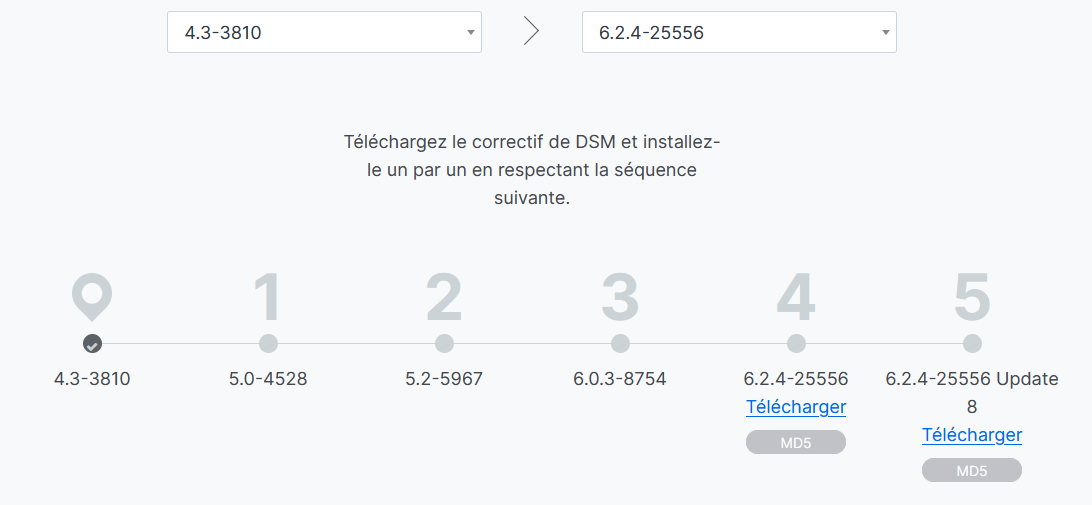The width and height of the screenshot is (1092, 505).
Task: Click the location pin icon above 4.3-3810
Action: pos(92,297)
